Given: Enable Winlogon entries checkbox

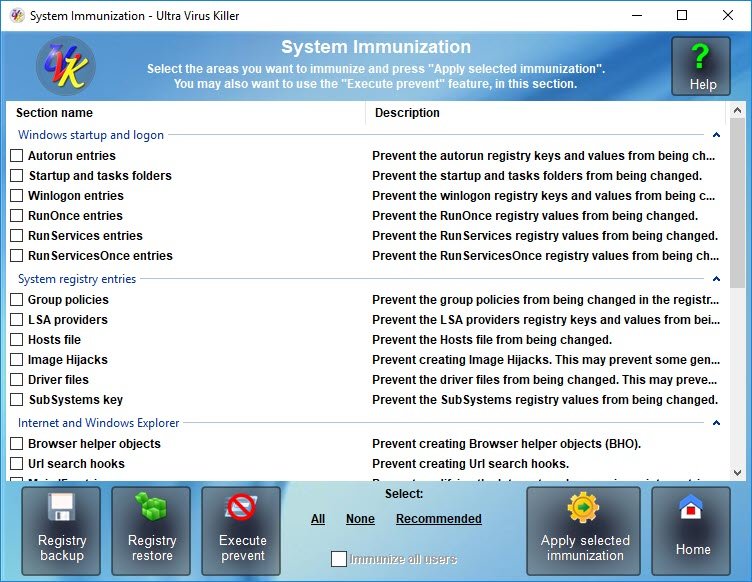Looking at the screenshot, I should point(17,196).
